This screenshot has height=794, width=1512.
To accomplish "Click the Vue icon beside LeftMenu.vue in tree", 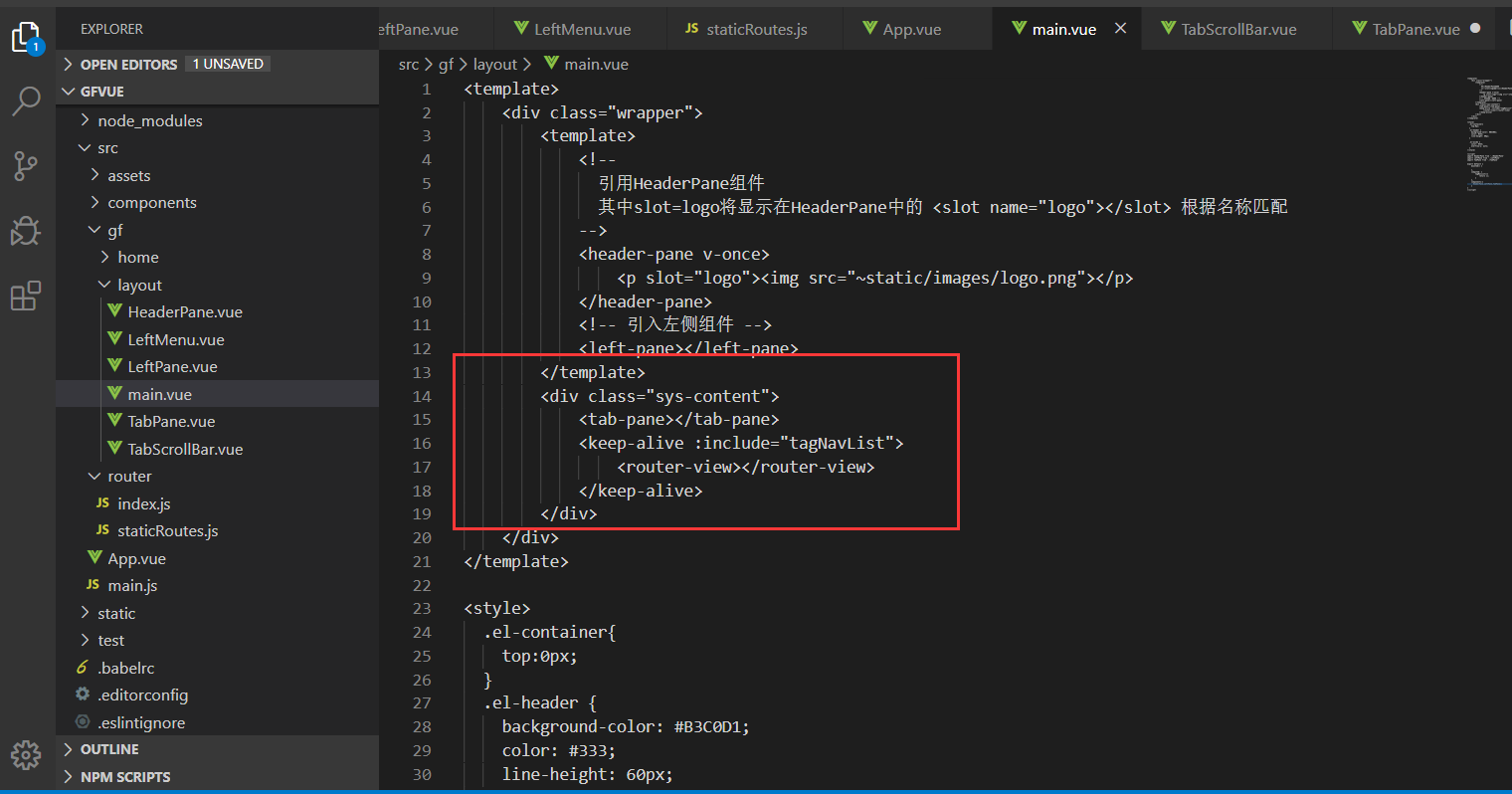I will click(x=115, y=339).
